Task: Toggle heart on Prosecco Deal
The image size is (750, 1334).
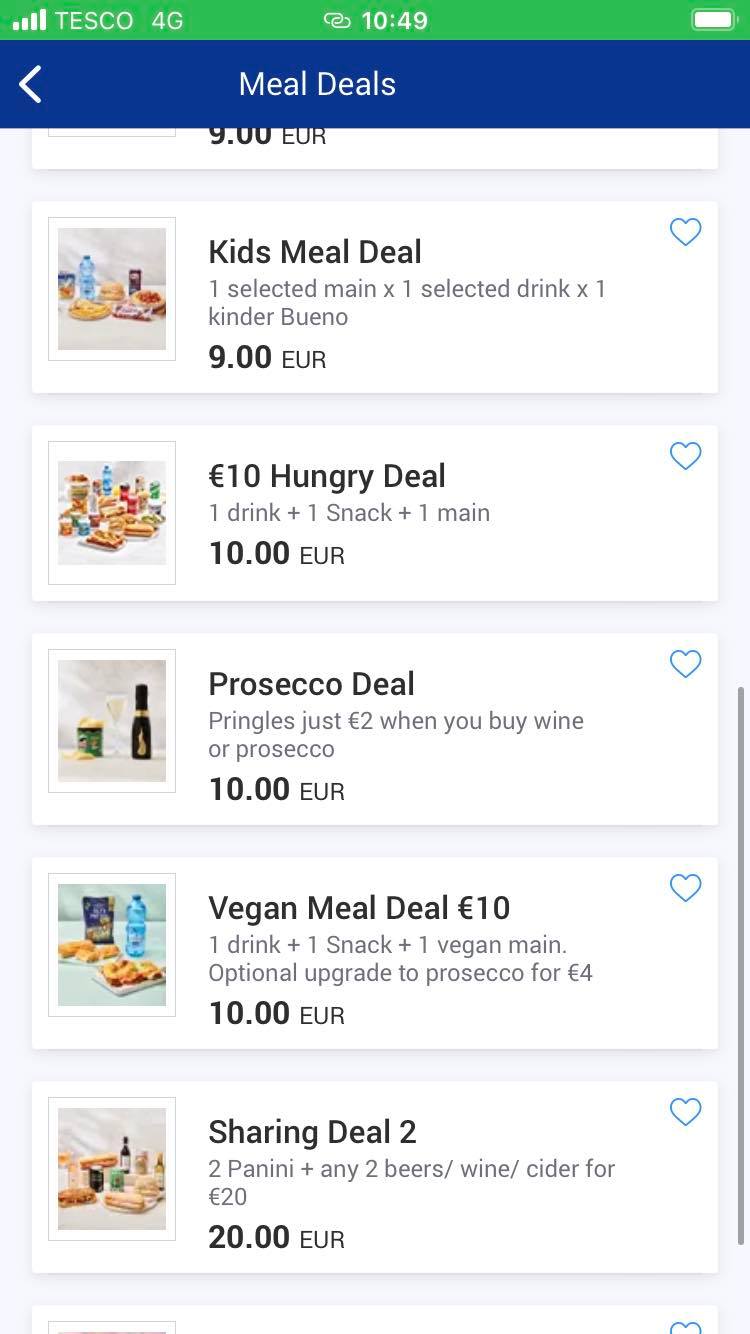Action: (x=685, y=664)
